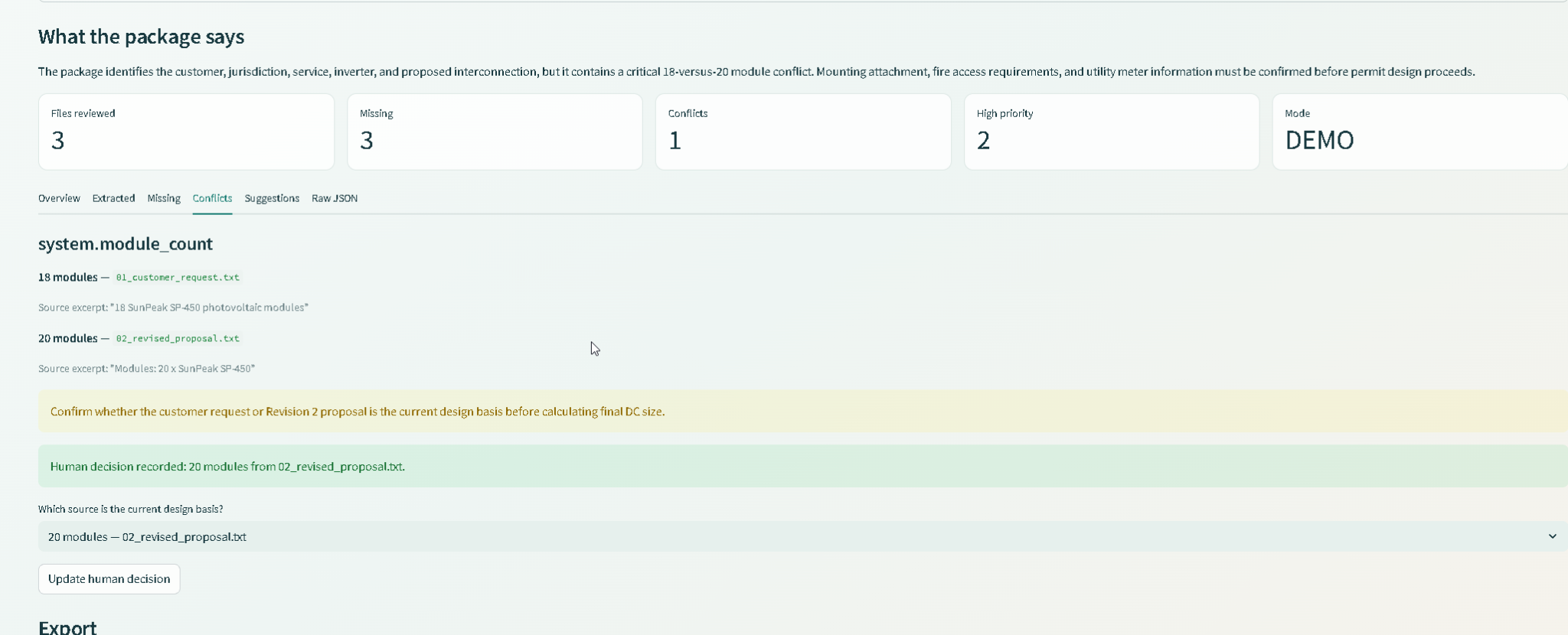1568x635 pixels.
Task: Switch to the Extracted tab
Action: tap(113, 198)
